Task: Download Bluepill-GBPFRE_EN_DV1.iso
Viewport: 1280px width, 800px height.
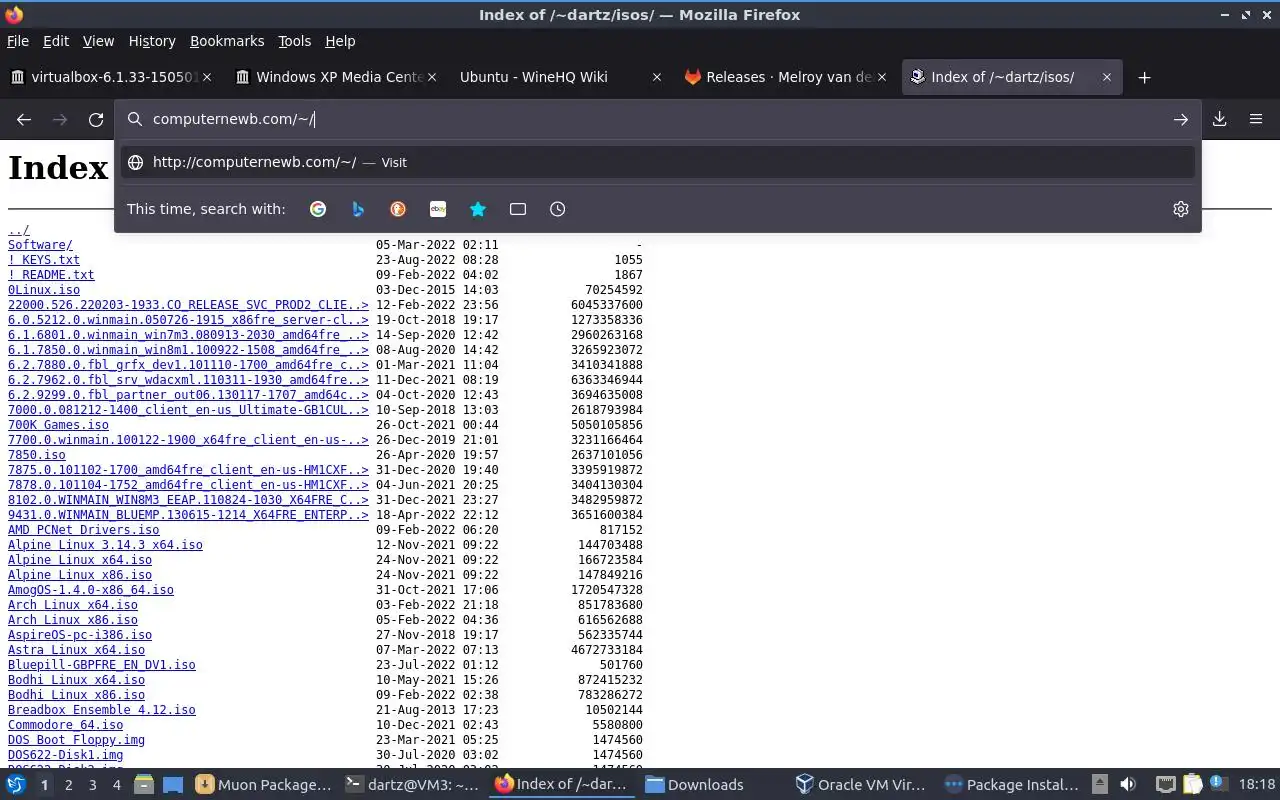Action: [x=102, y=665]
